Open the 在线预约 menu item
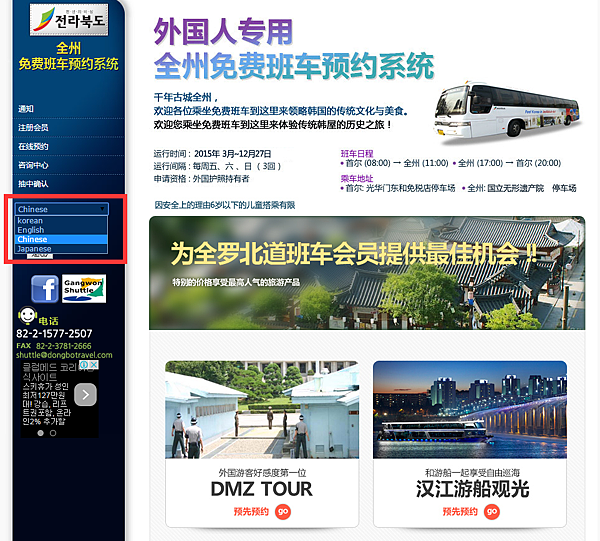600x541 pixels. click(33, 147)
